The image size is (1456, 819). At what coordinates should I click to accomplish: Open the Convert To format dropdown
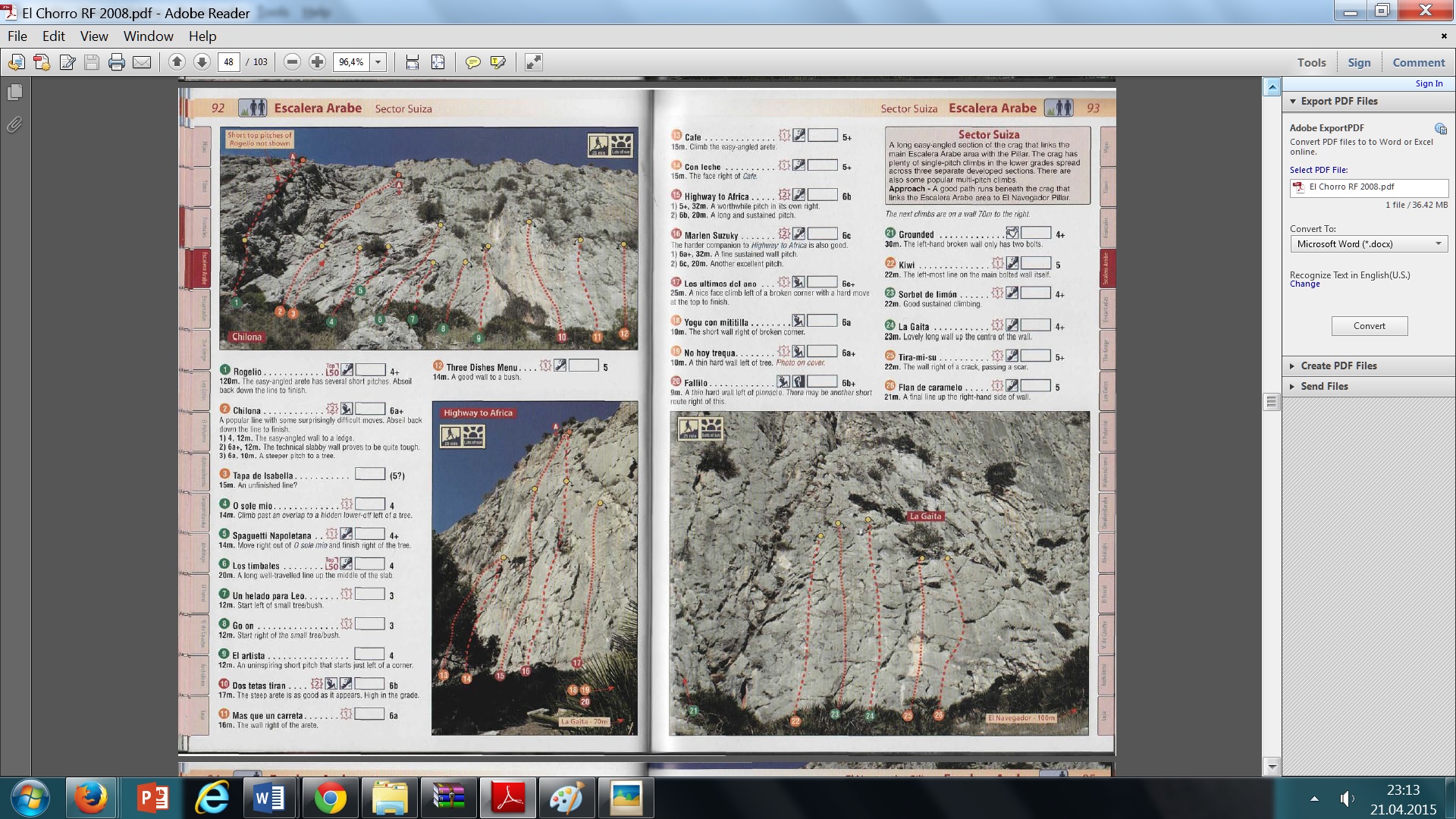pyautogui.click(x=1438, y=243)
